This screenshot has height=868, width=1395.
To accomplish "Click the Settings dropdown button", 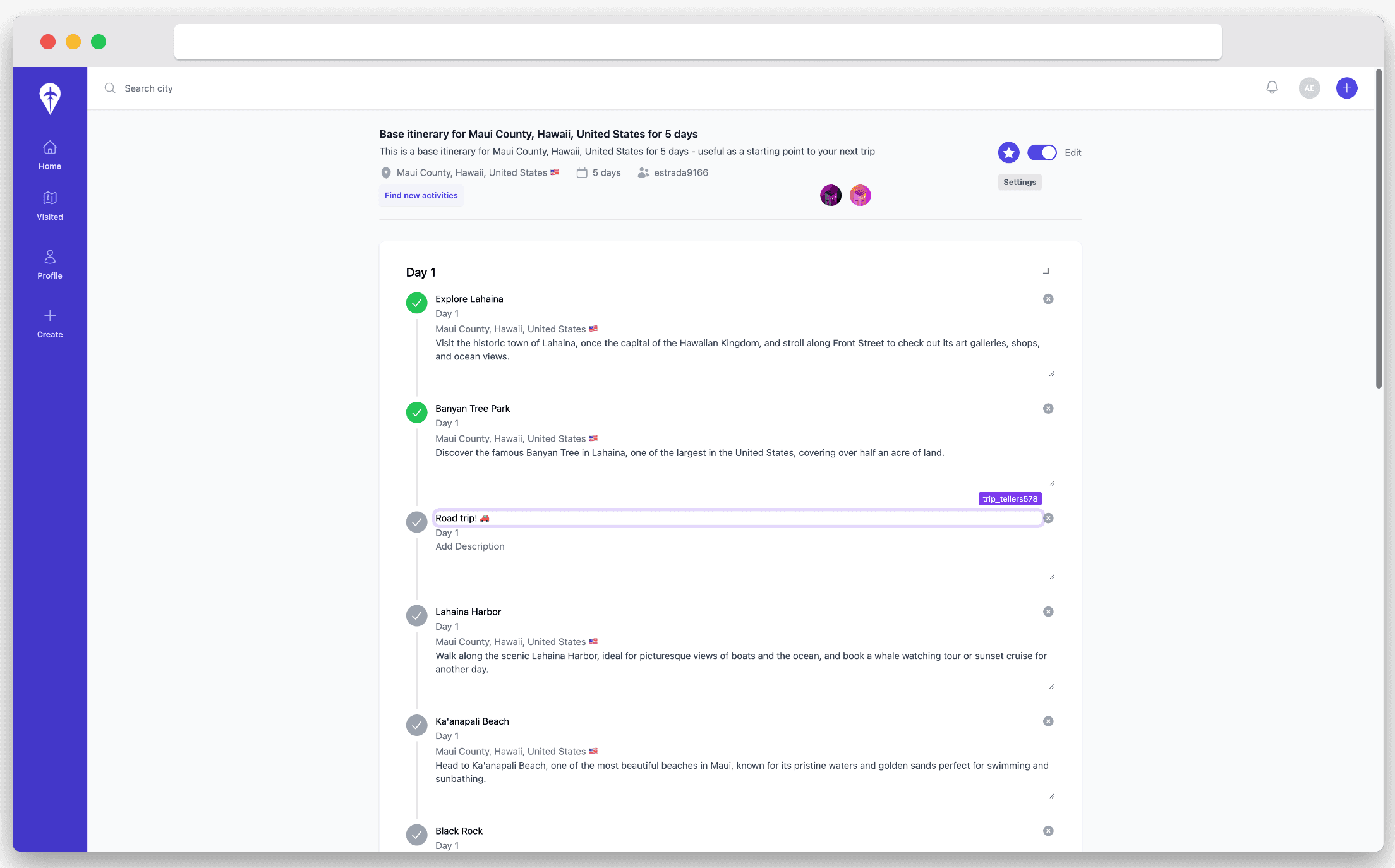I will [1020, 181].
